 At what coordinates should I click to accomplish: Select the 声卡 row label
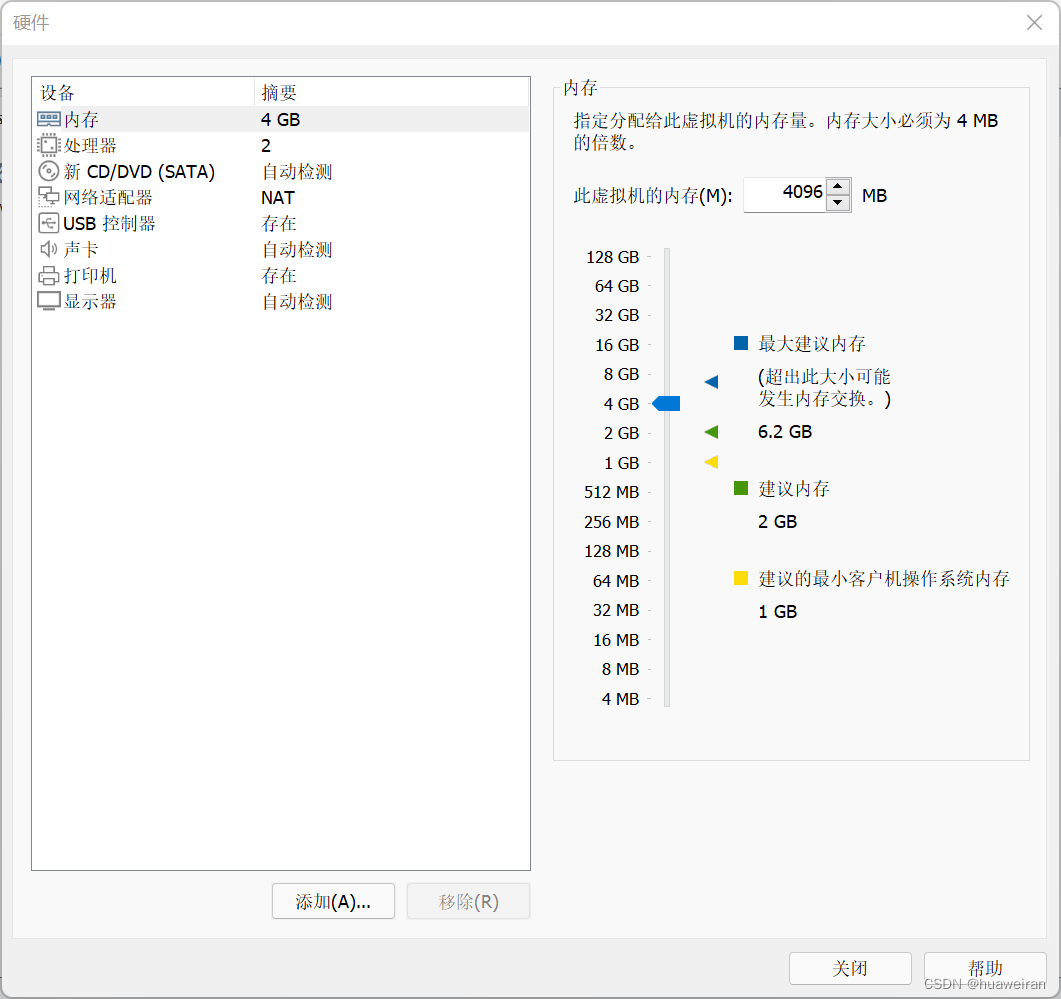81,250
